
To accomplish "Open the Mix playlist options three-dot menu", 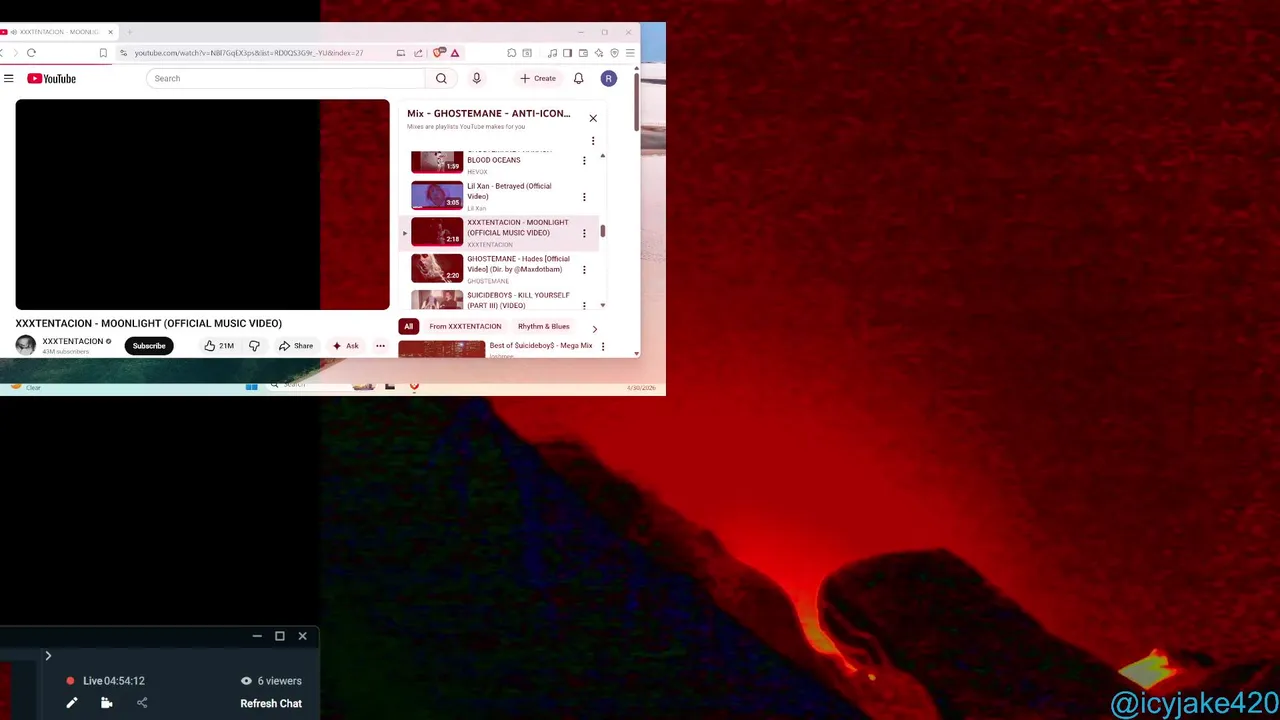I will tap(593, 141).
